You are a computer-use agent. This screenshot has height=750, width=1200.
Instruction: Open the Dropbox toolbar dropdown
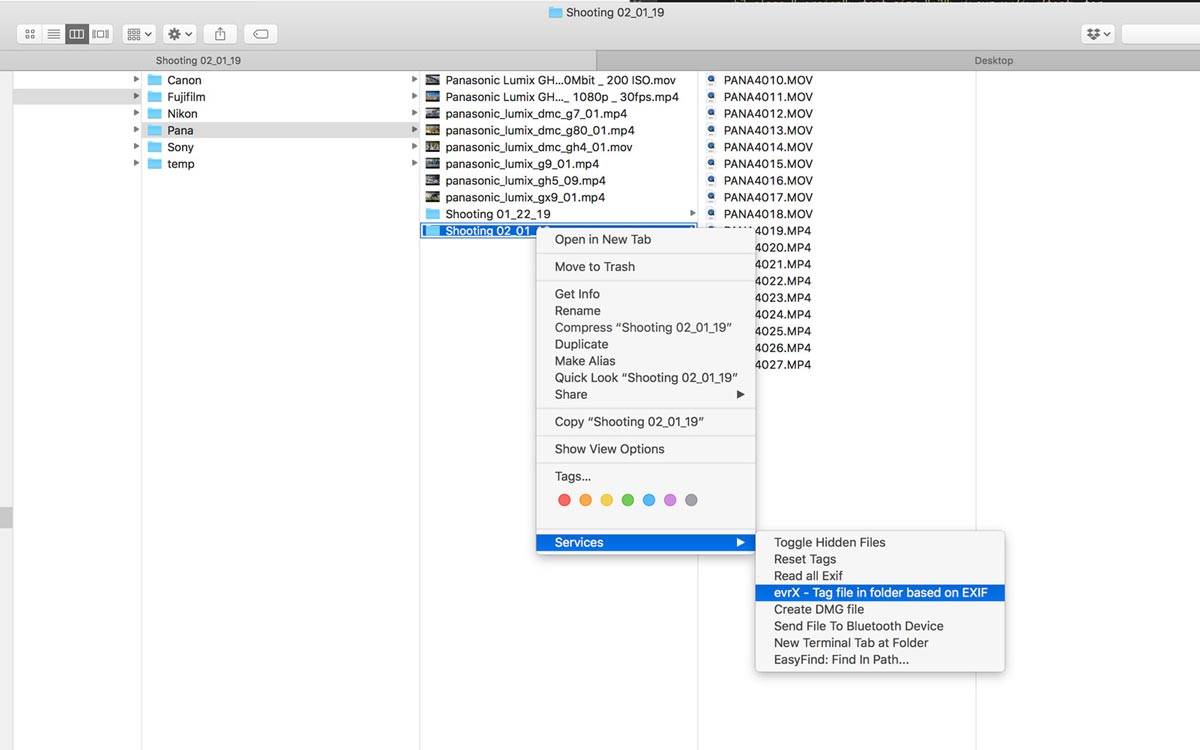click(x=1098, y=34)
